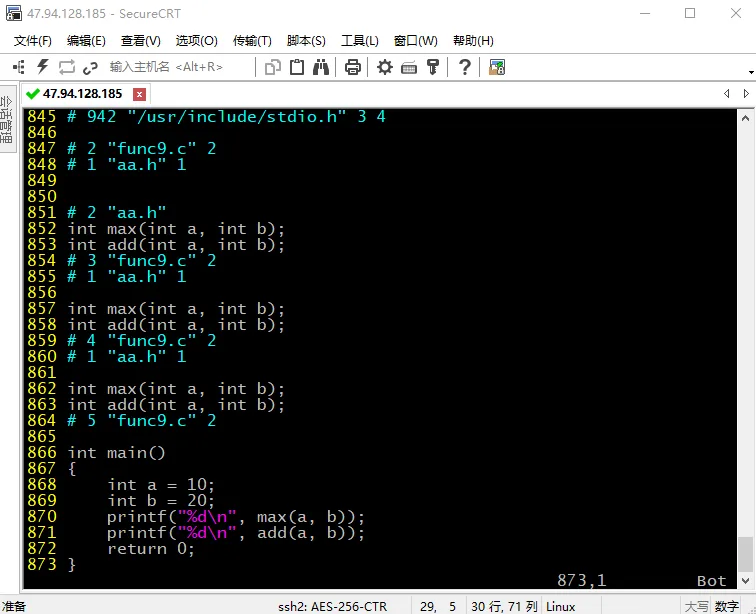The height and width of the screenshot is (614, 756).
Task: Click status bar '30 行, 71 列' entry
Action: pos(504,606)
